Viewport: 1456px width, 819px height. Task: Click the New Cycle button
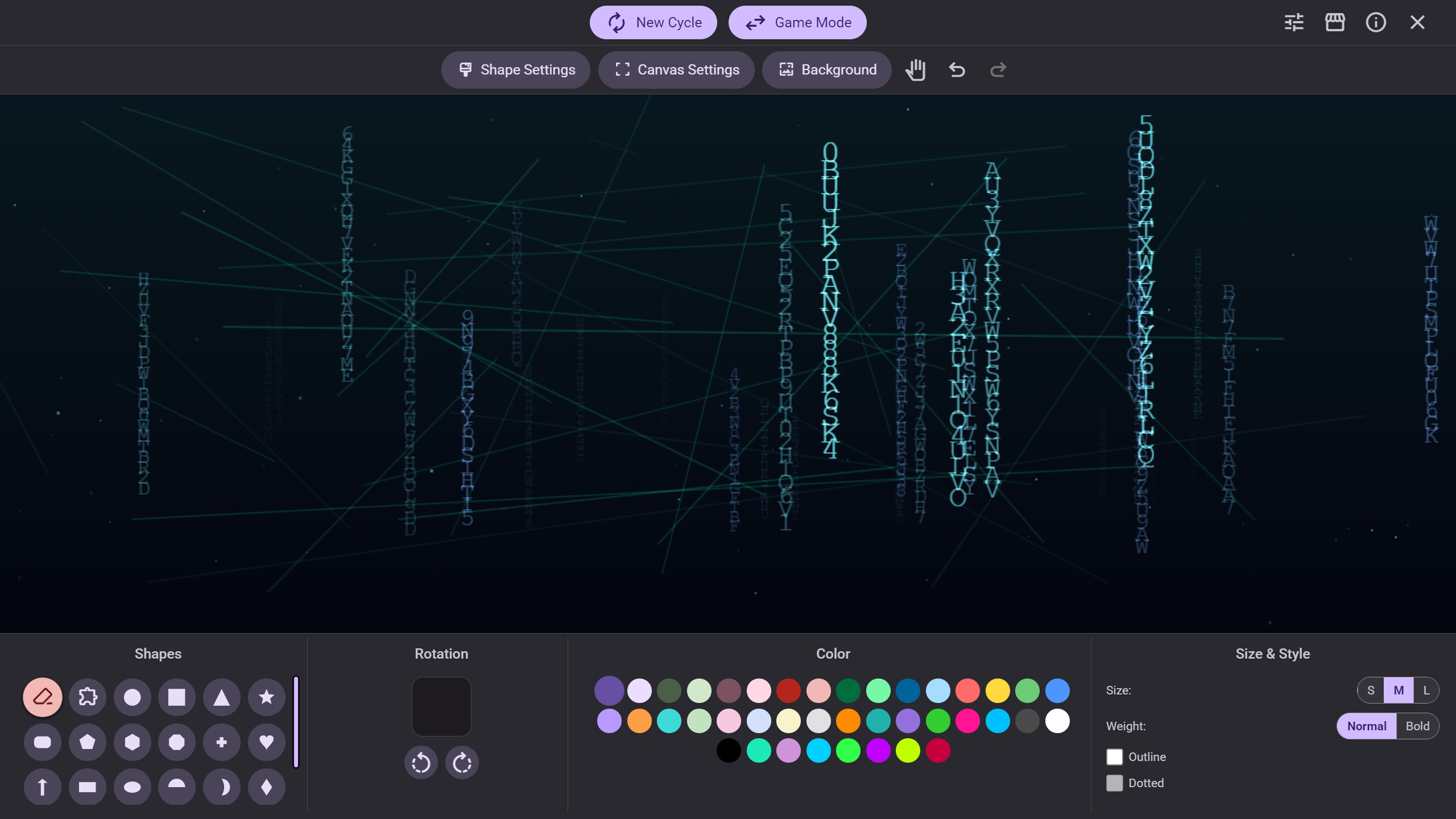tap(653, 22)
